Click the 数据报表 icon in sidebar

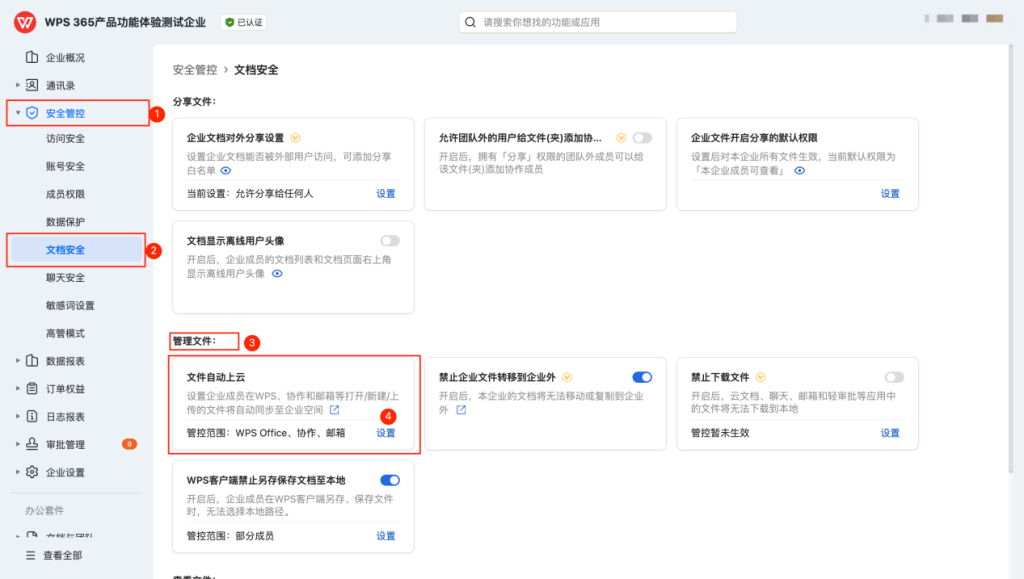[x=31, y=360]
